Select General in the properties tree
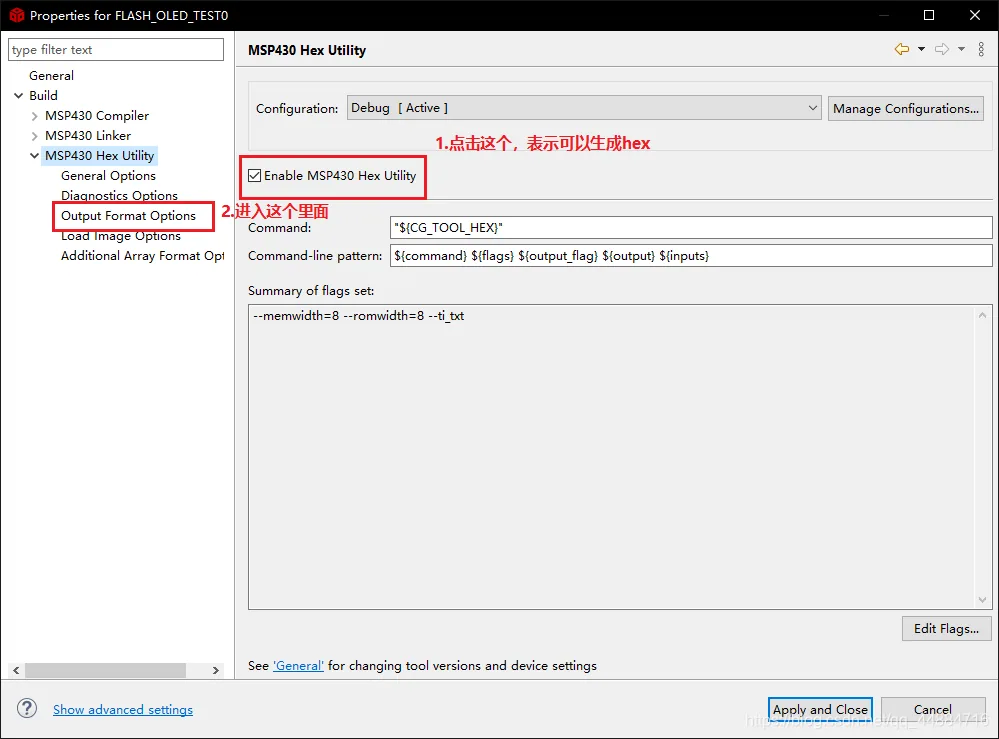This screenshot has width=999, height=739. click(52, 75)
